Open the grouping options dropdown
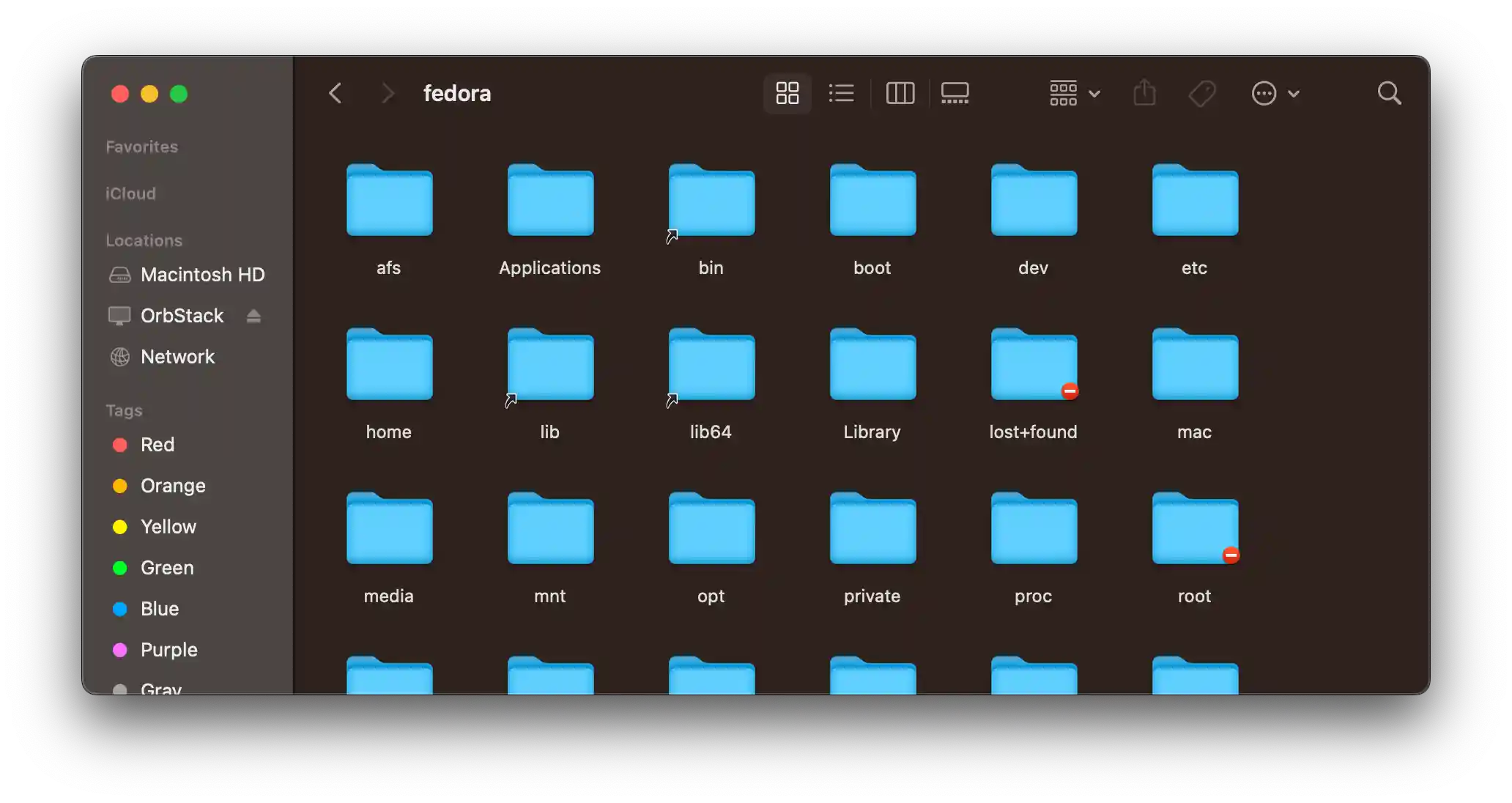1512x803 pixels. point(1064,93)
